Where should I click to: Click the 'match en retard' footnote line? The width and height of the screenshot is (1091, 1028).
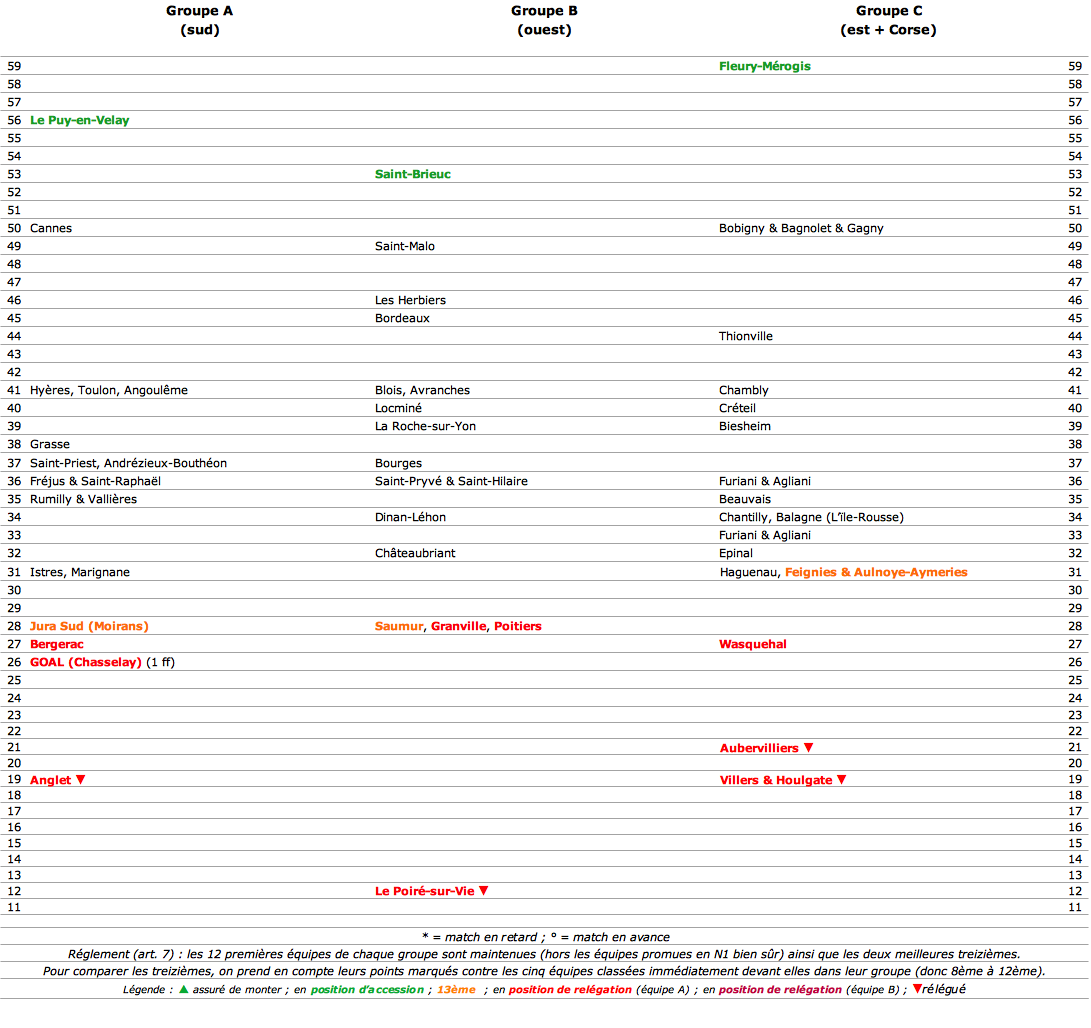pos(546,938)
